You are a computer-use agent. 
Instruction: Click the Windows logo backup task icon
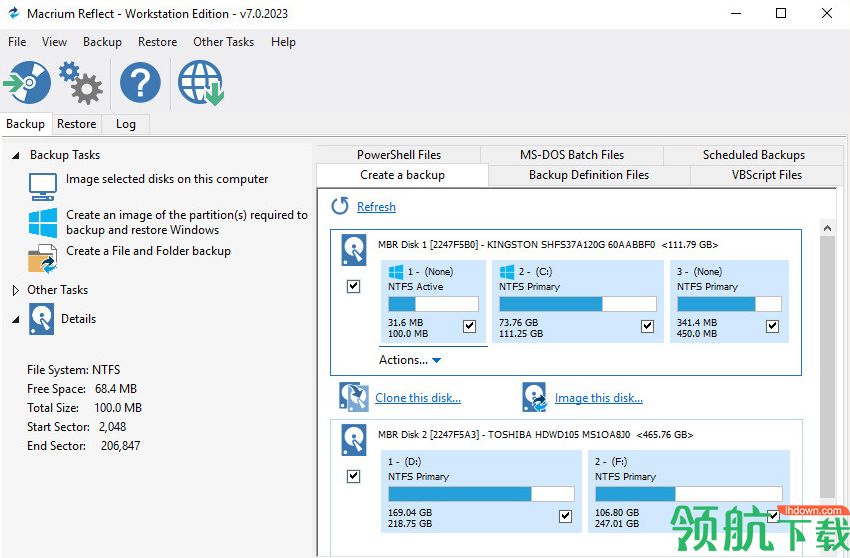coord(43,222)
